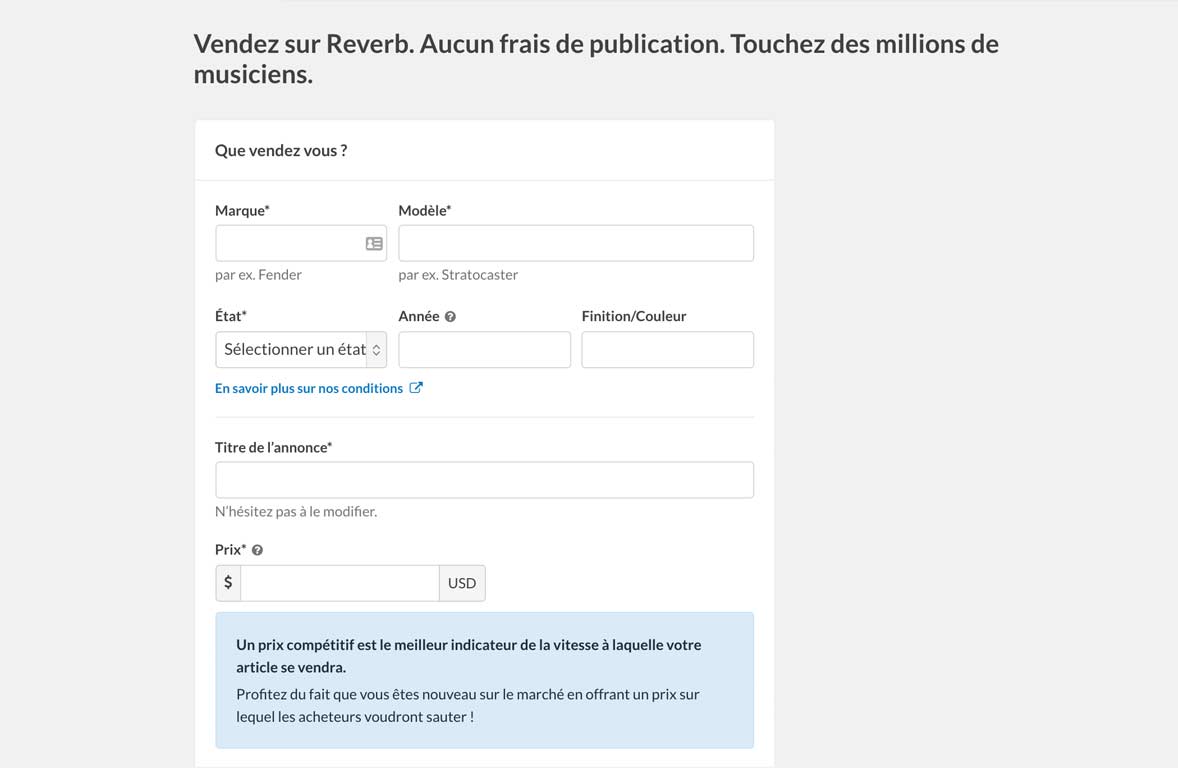Click the "Vendez sur Reverb" page heading
This screenshot has height=768, width=1178.
595,59
